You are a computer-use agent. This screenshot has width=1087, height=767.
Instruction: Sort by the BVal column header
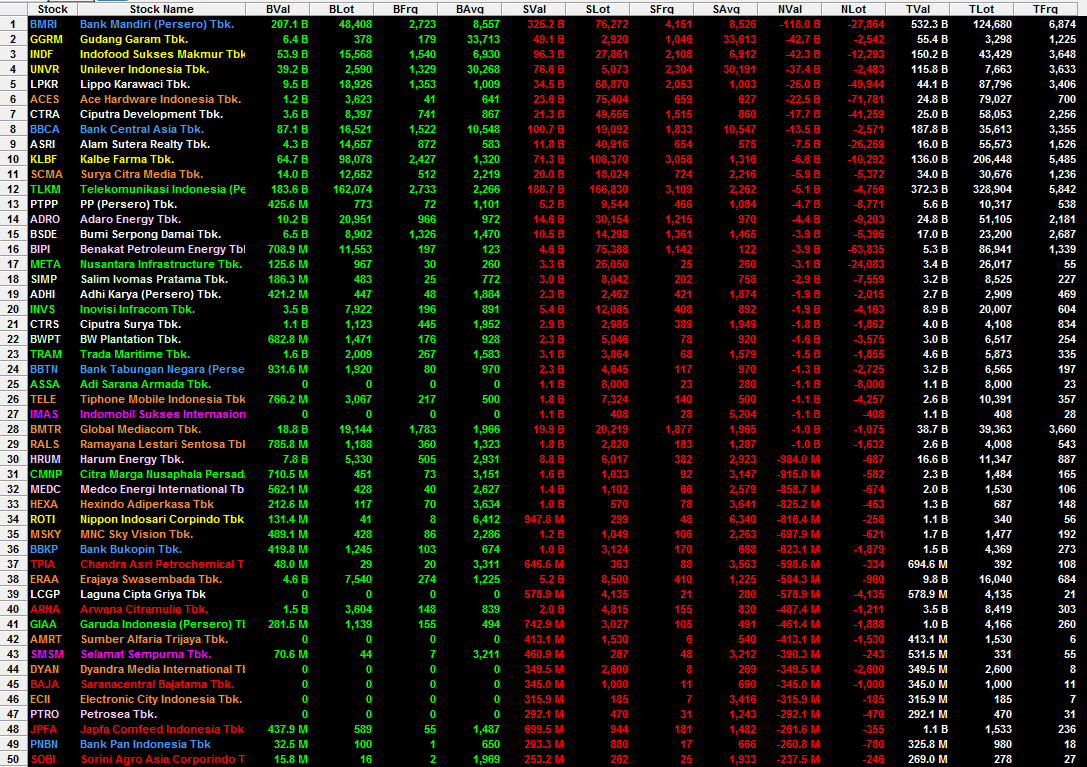tap(277, 9)
